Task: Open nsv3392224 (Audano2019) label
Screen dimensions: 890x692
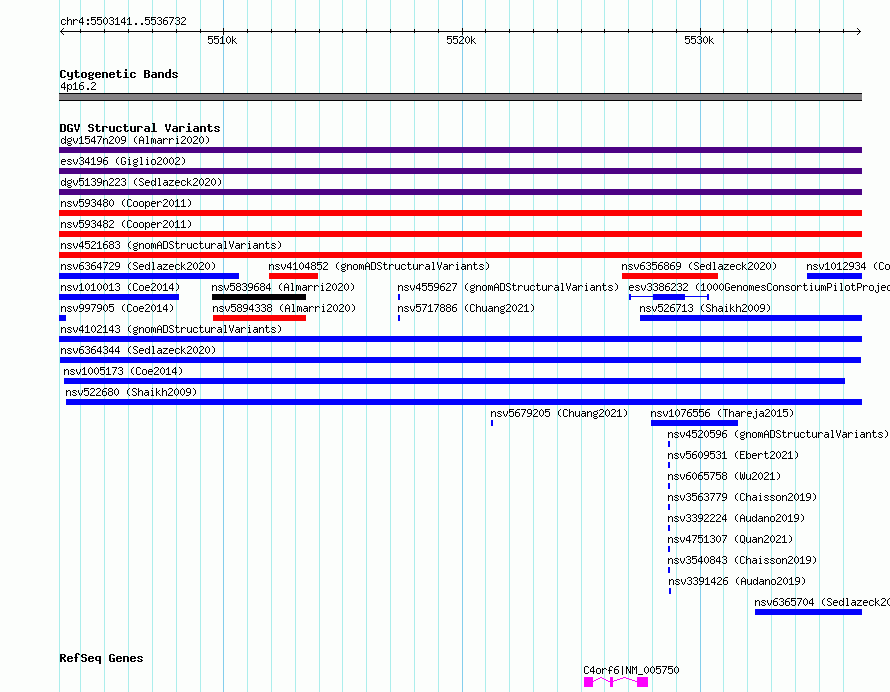Action: pyautogui.click(x=736, y=518)
